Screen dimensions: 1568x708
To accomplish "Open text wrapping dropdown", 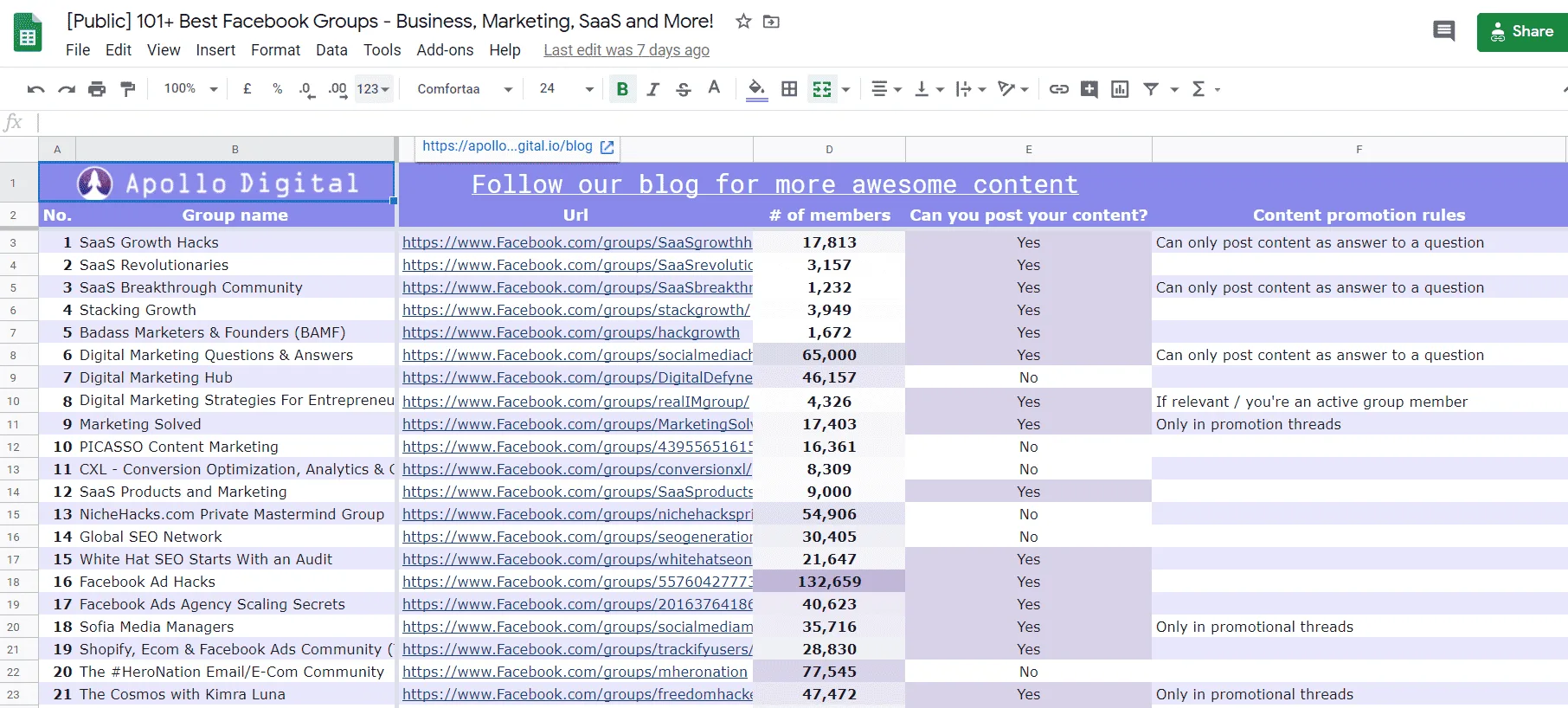I will [971, 89].
